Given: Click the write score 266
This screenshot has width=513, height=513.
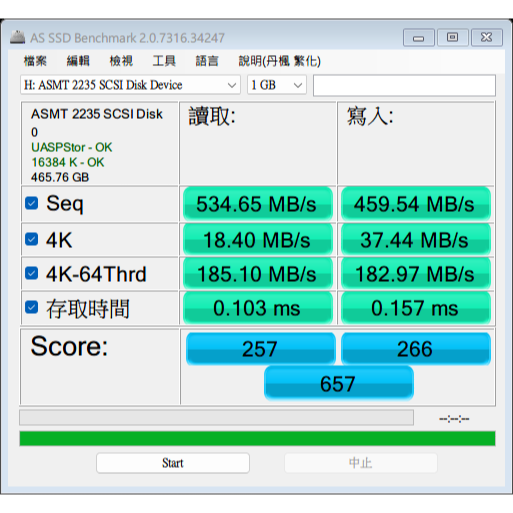Looking at the screenshot, I should coord(416,349).
